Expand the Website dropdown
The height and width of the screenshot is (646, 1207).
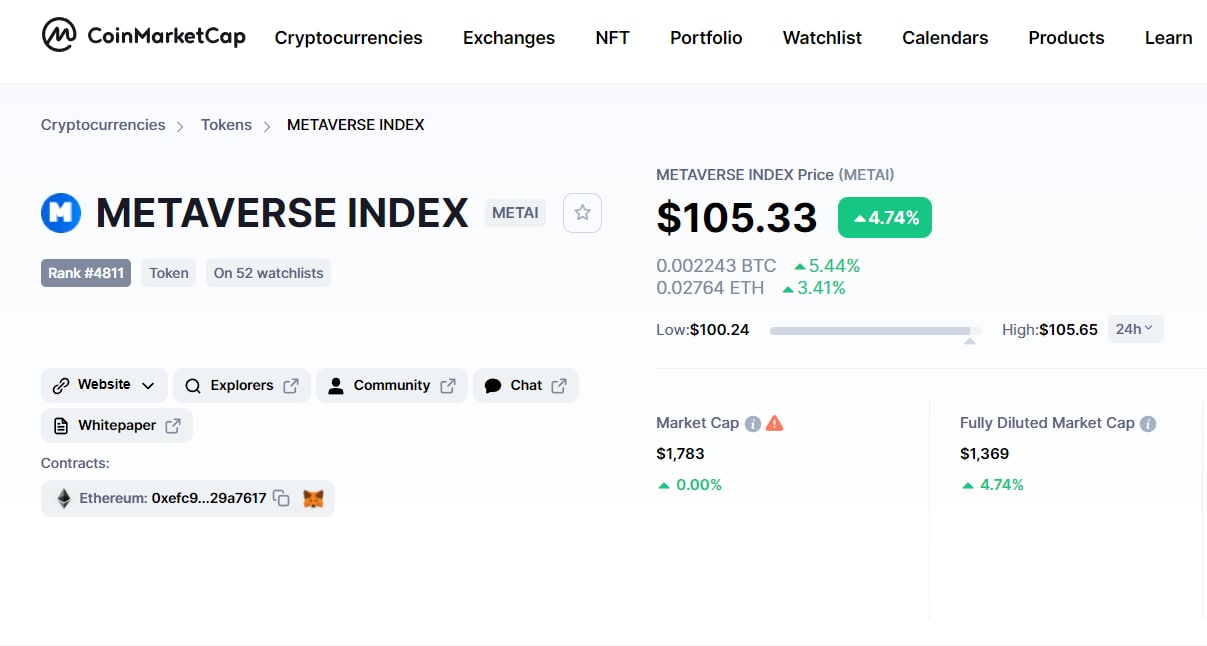pyautogui.click(x=104, y=385)
